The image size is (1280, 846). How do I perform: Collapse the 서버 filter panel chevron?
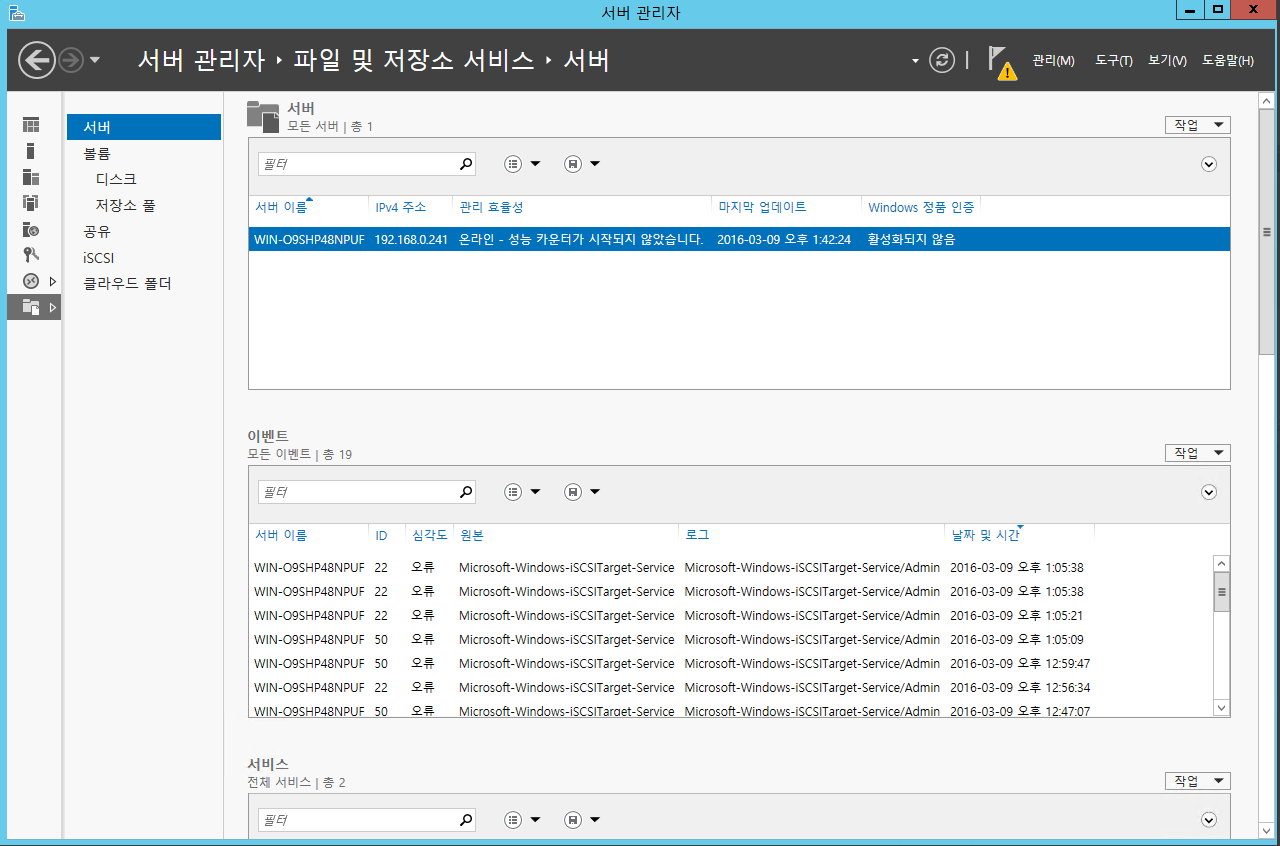tap(1208, 164)
